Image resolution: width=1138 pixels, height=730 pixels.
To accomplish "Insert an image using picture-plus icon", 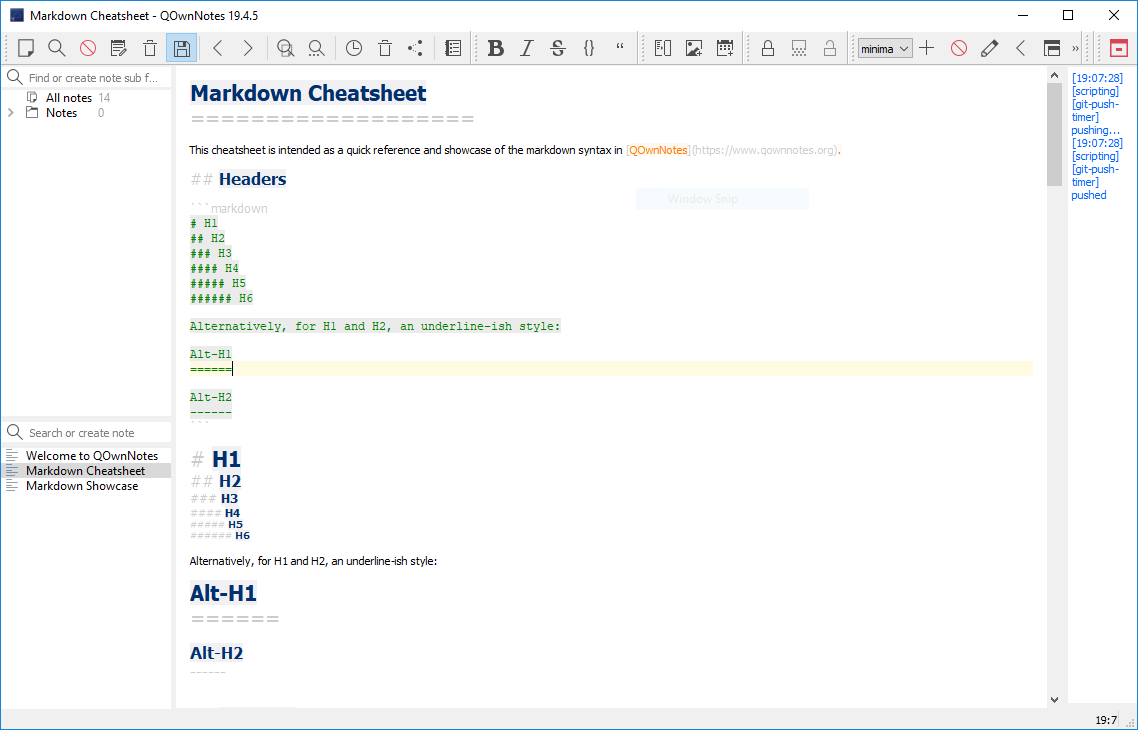I will point(694,49).
